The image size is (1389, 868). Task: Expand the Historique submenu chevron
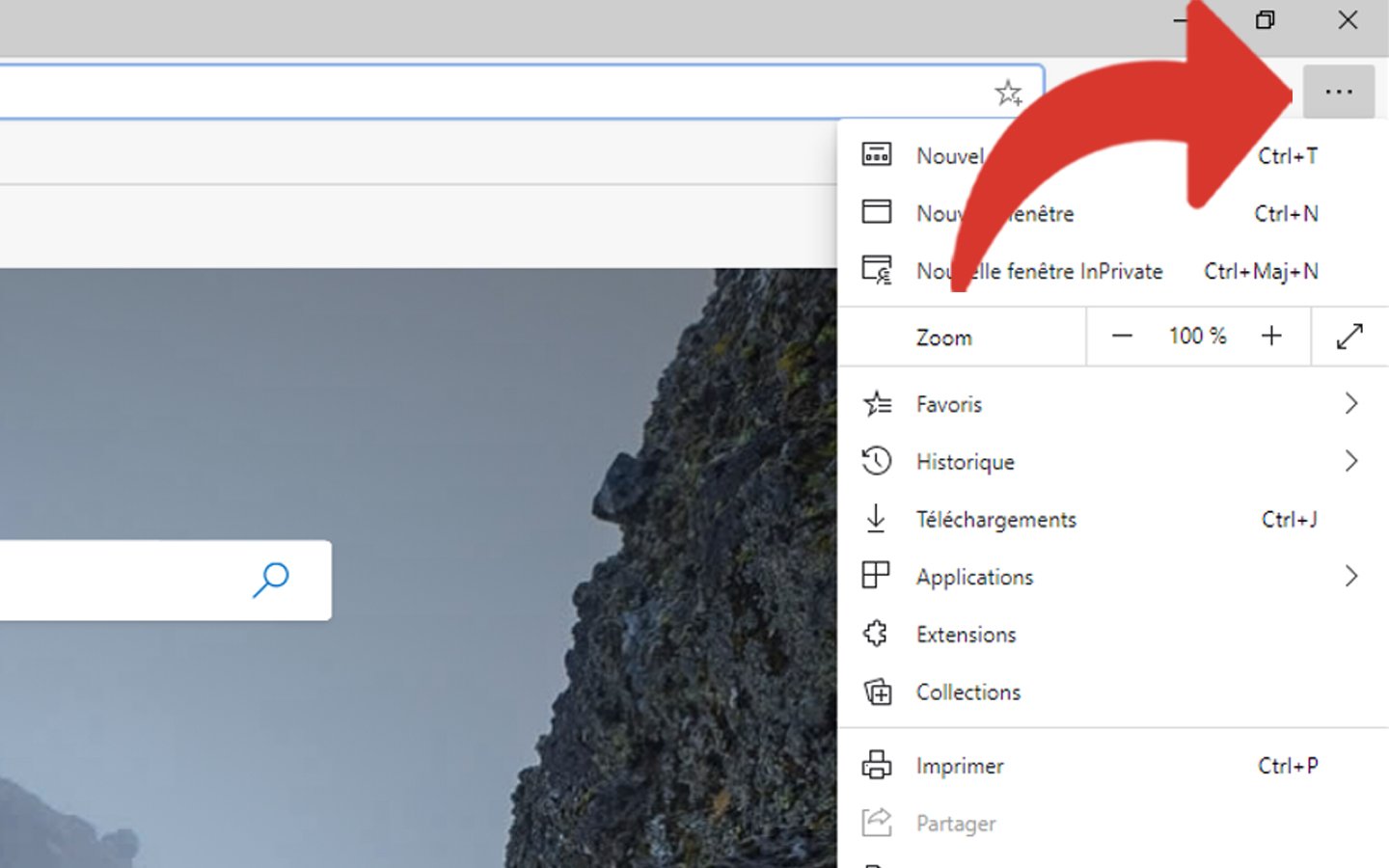1350,462
